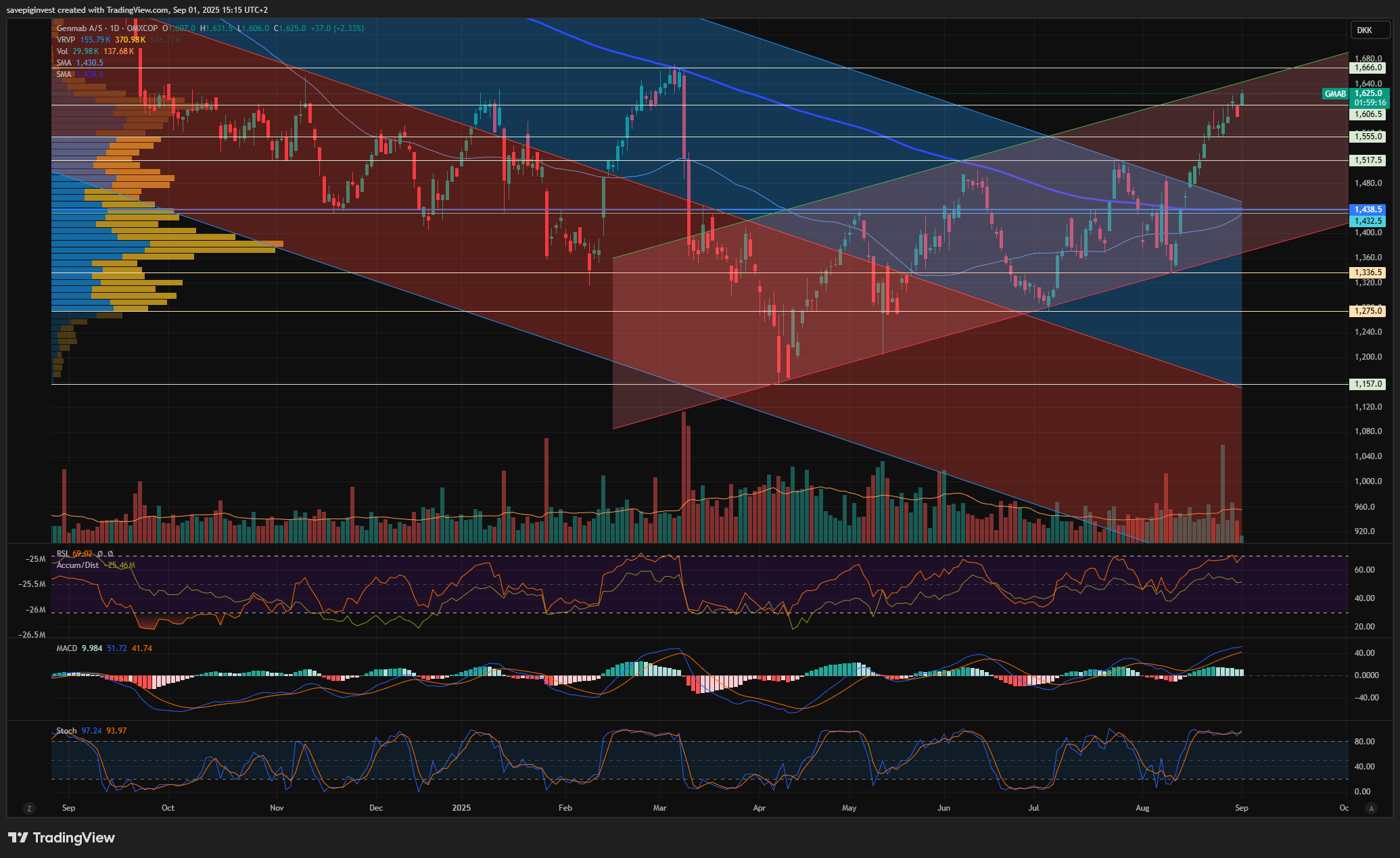Click the orange 1,336.5 level price label
This screenshot has height=858, width=1400.
point(1367,272)
